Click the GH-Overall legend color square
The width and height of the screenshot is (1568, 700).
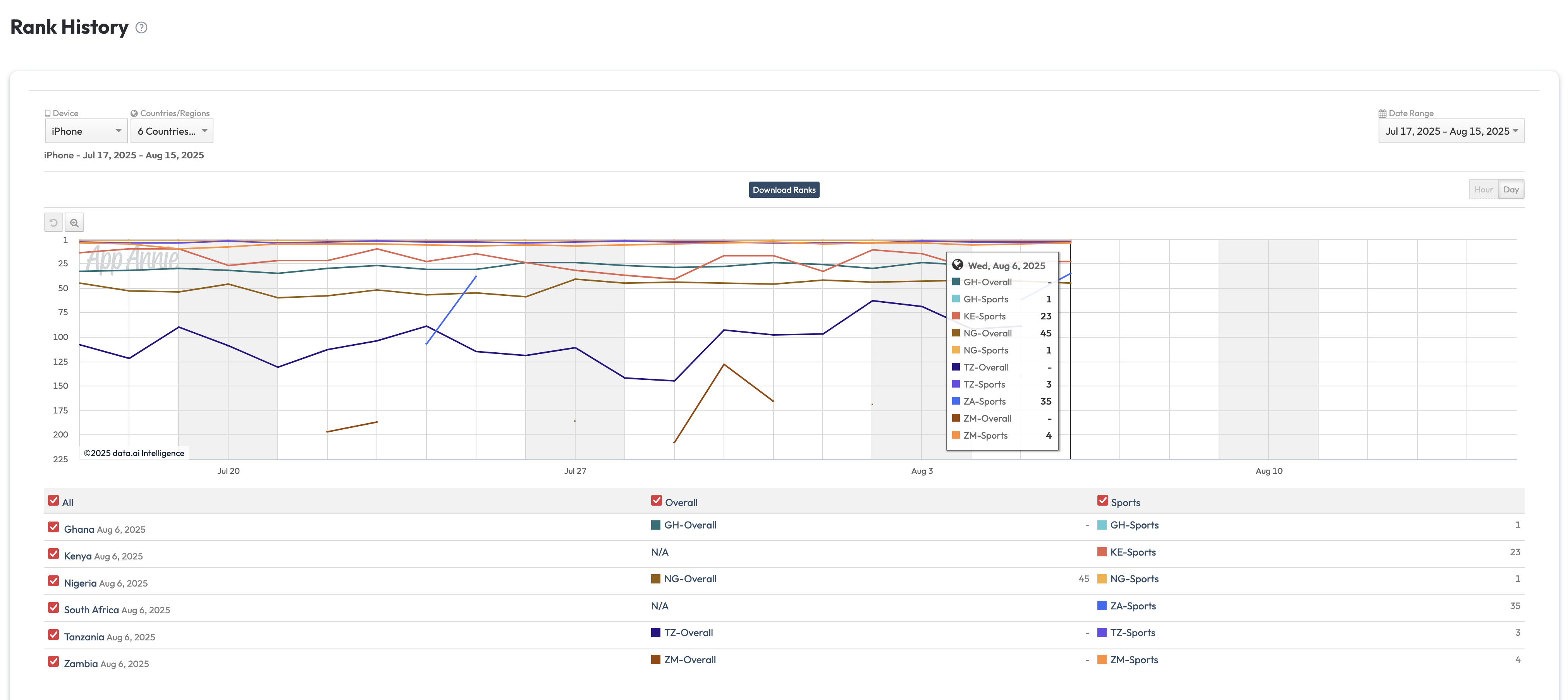tap(655, 525)
